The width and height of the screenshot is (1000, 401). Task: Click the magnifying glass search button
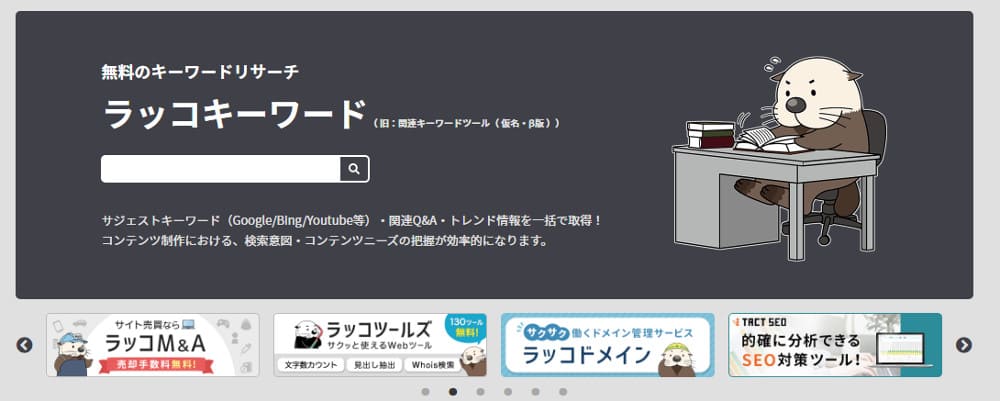pyautogui.click(x=355, y=169)
